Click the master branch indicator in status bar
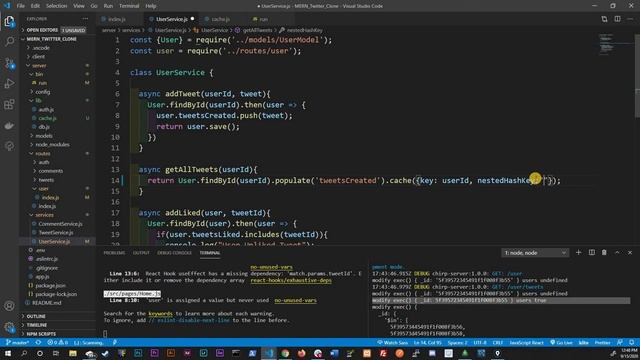 pos(17,342)
